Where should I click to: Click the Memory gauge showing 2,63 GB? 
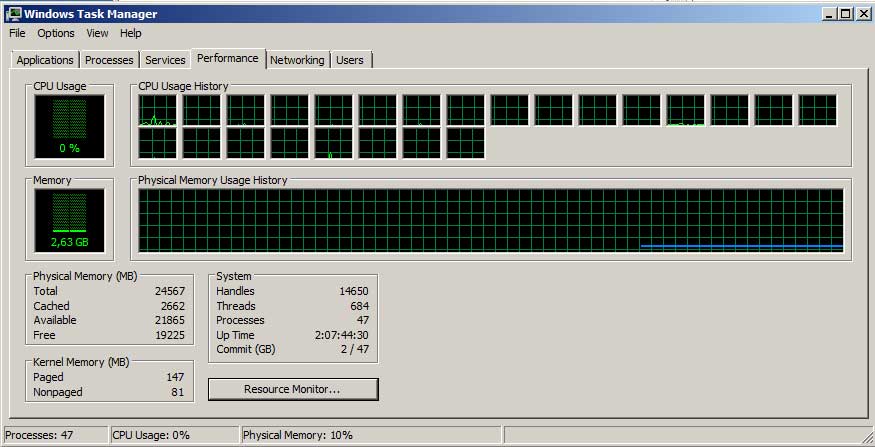69,220
